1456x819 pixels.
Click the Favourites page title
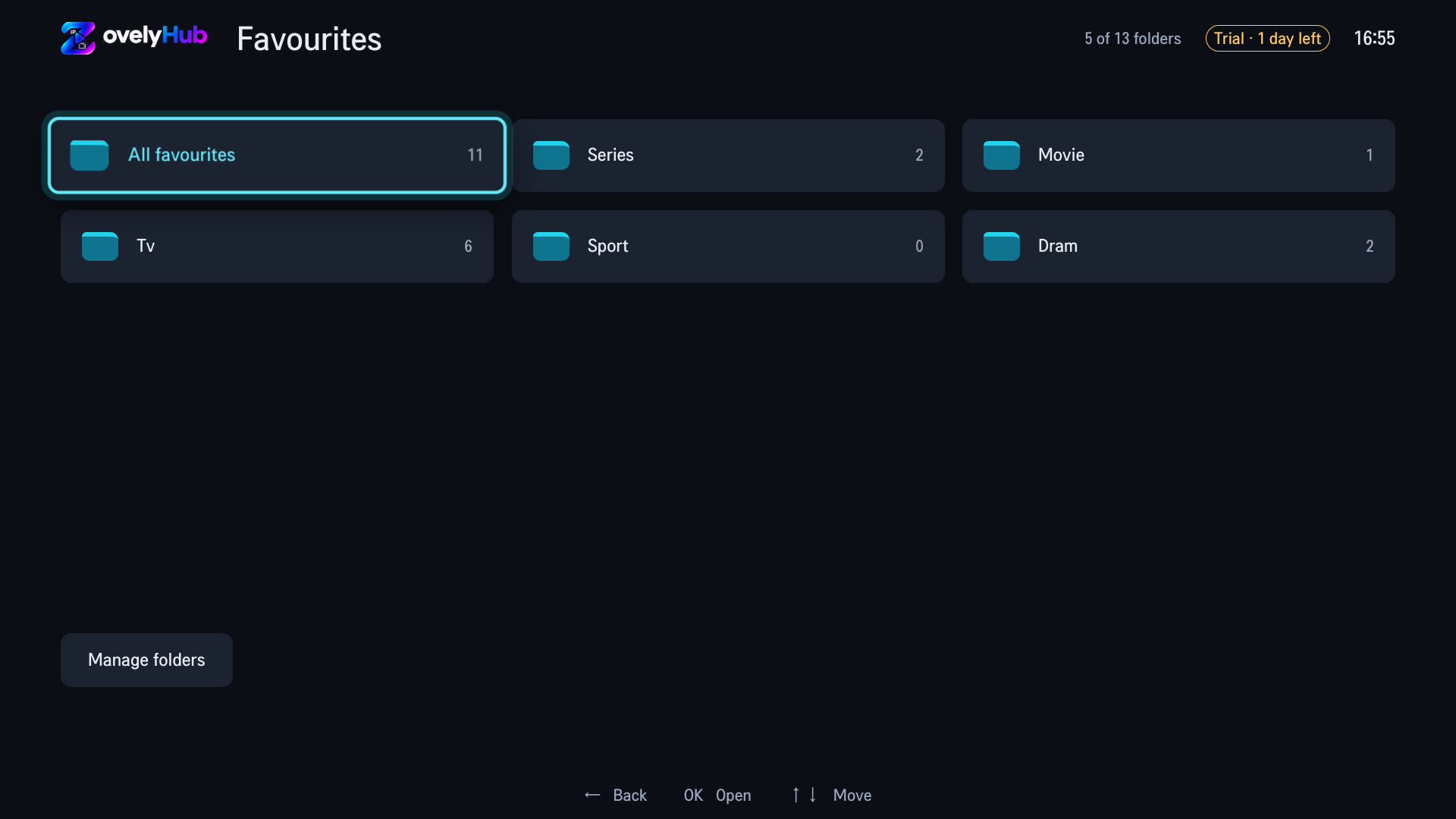pyautogui.click(x=309, y=39)
